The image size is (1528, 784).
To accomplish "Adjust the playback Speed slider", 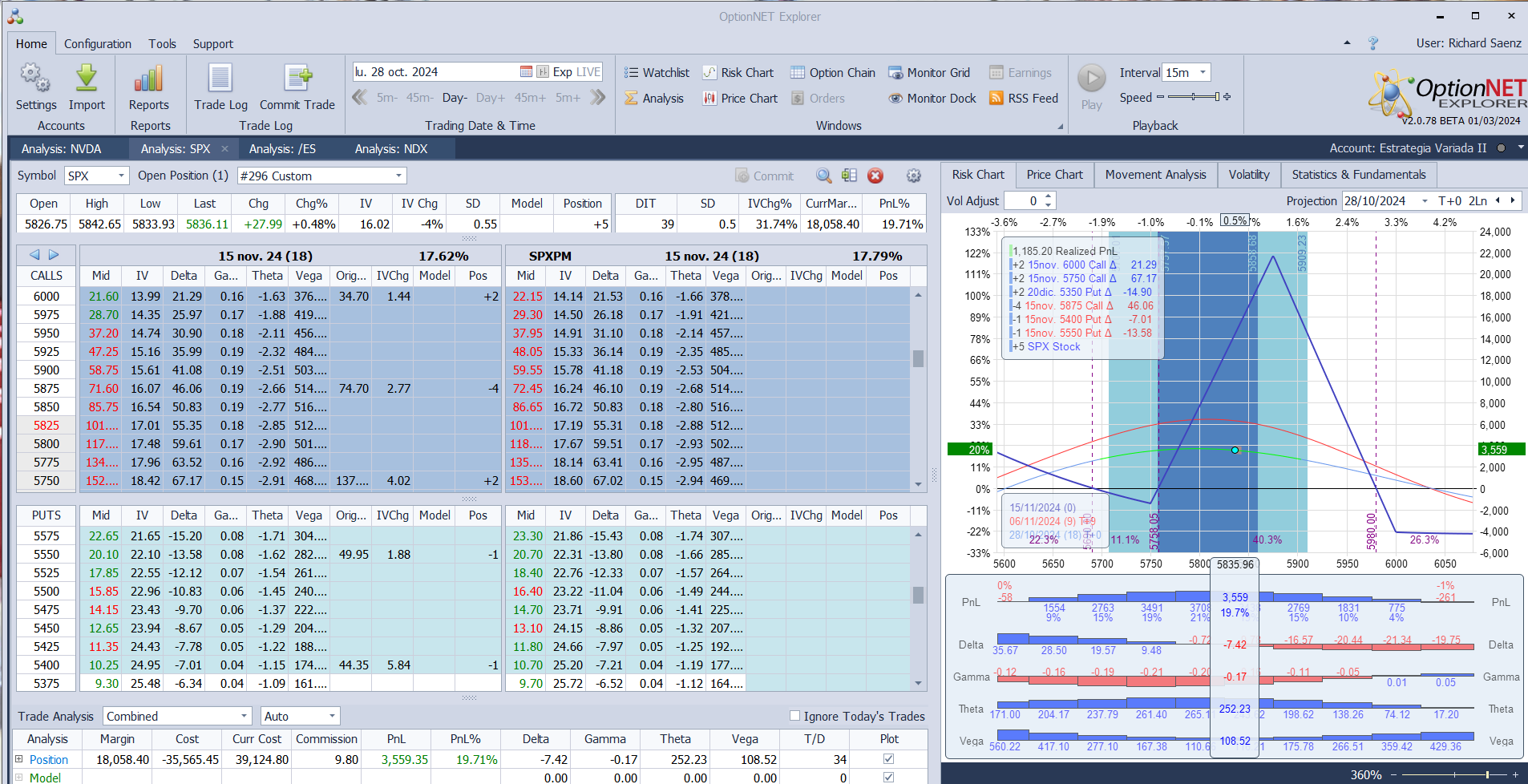I will point(1194,97).
